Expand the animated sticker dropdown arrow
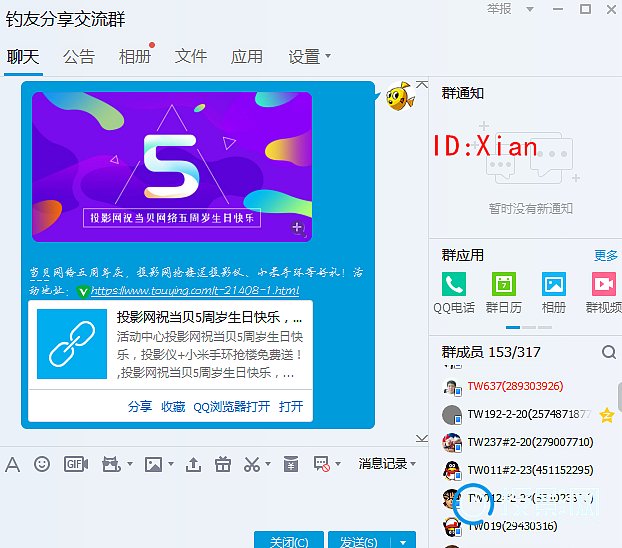 coord(130,463)
